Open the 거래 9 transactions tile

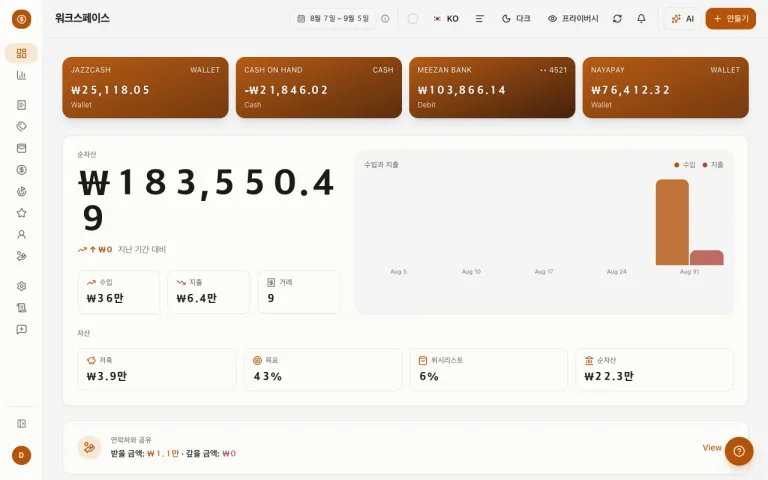(x=298, y=292)
